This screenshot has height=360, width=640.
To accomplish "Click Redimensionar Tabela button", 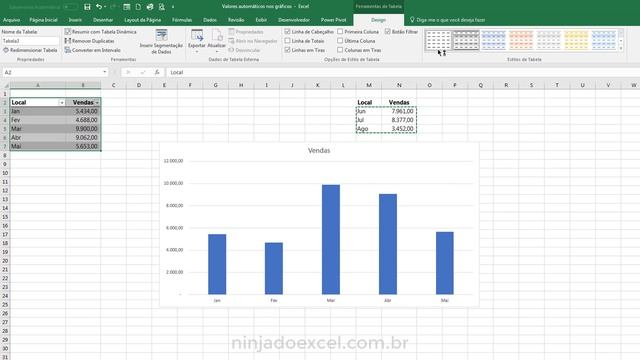I will click(30, 50).
